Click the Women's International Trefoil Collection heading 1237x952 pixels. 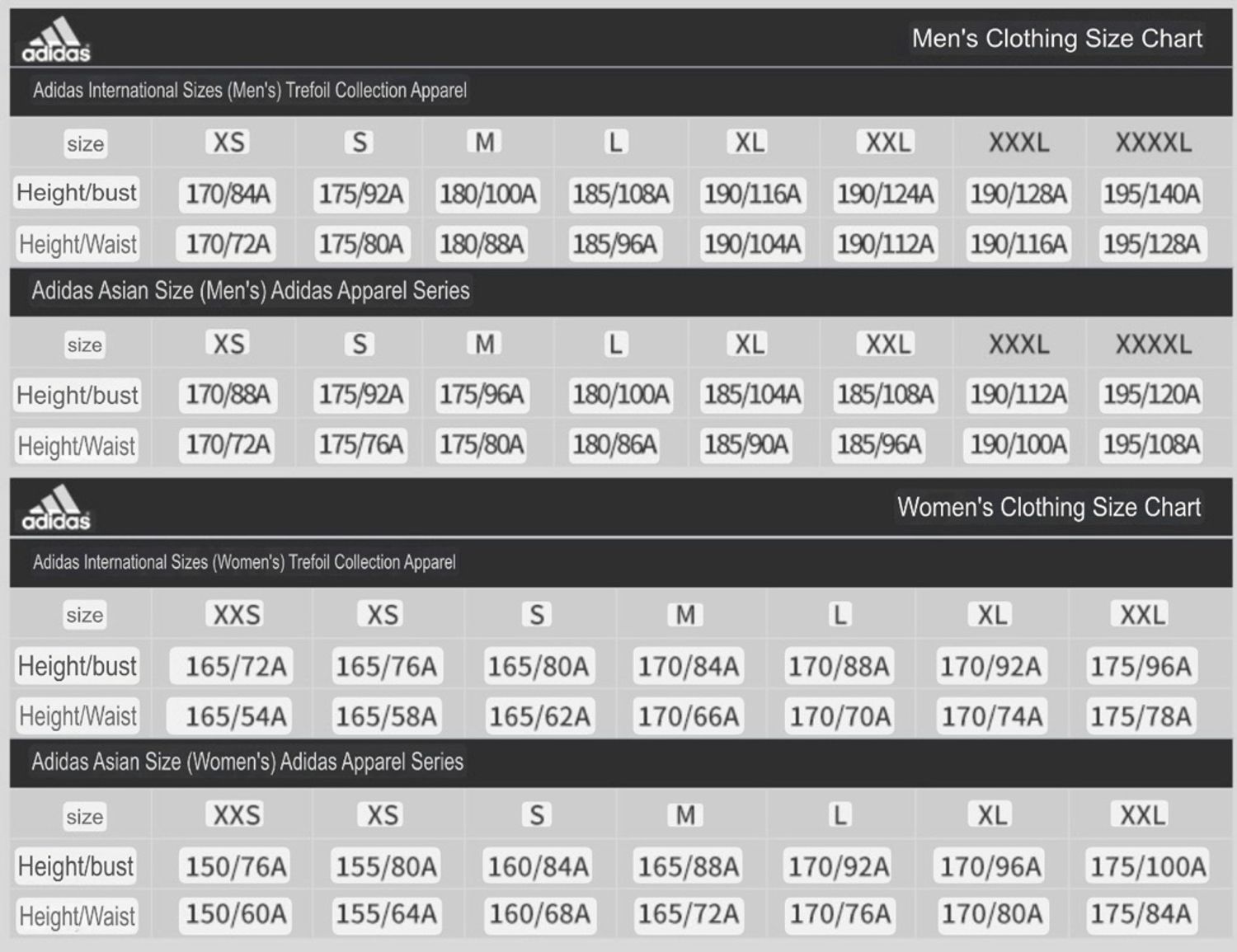pyautogui.click(x=244, y=562)
